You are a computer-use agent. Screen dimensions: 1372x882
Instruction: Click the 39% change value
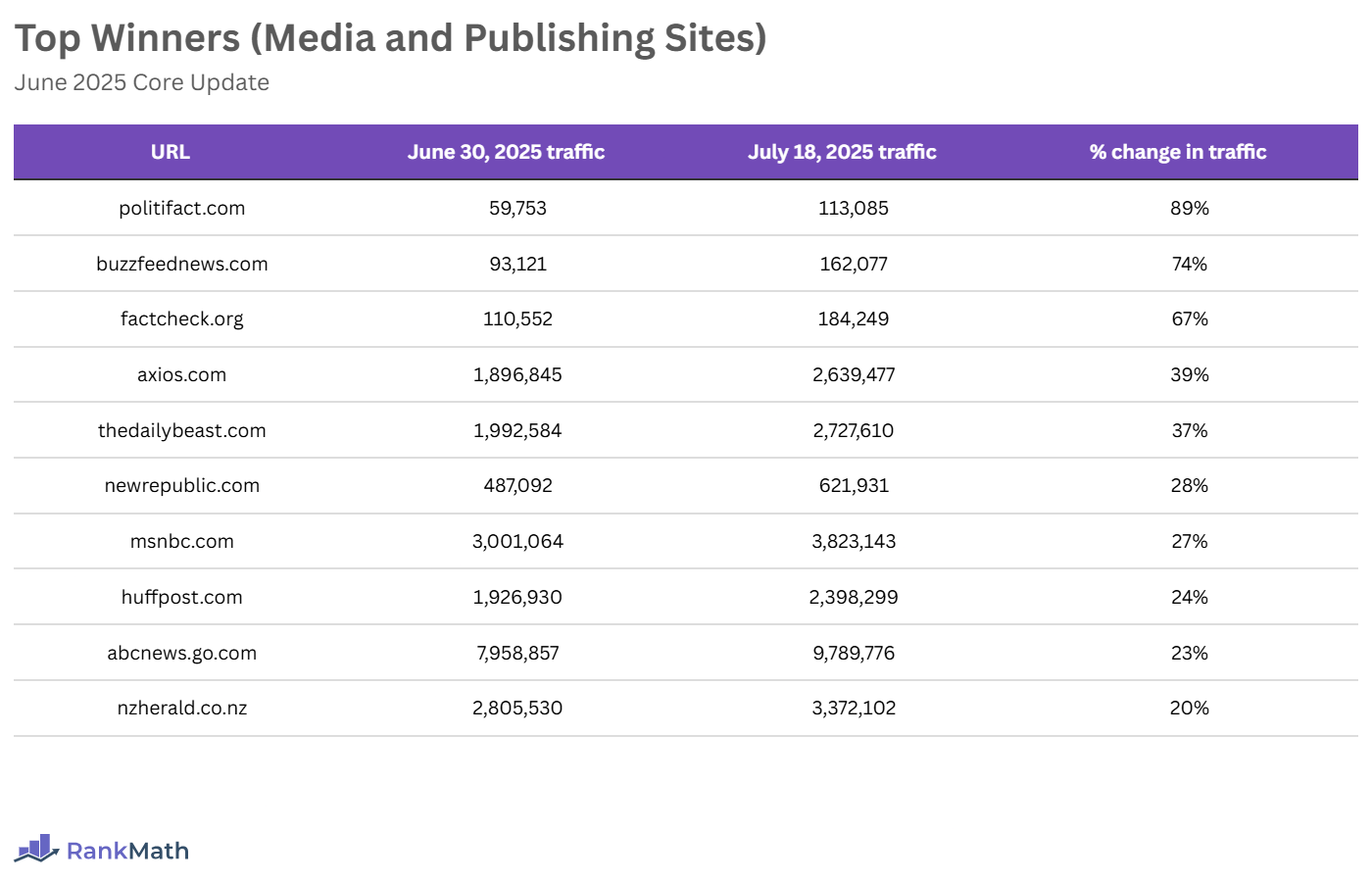pos(1190,374)
